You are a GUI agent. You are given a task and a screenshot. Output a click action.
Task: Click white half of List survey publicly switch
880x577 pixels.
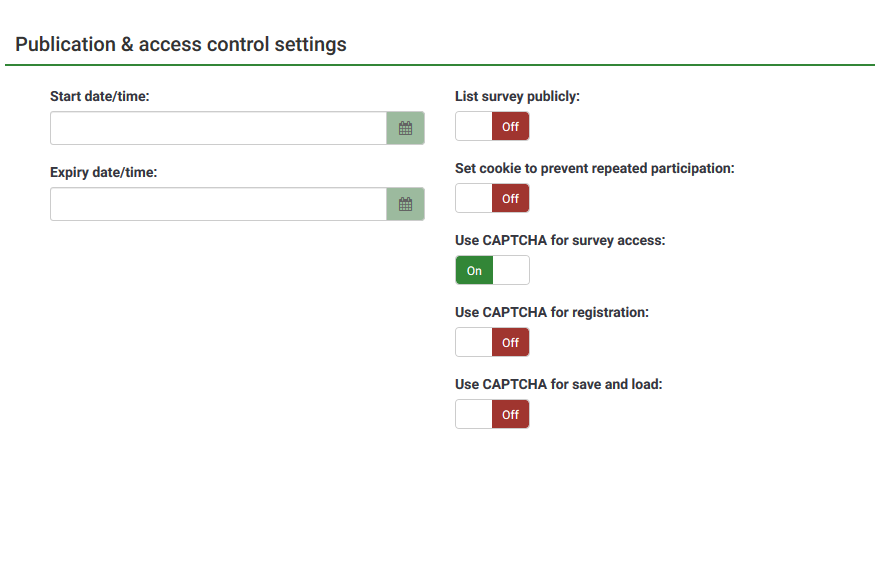(474, 127)
